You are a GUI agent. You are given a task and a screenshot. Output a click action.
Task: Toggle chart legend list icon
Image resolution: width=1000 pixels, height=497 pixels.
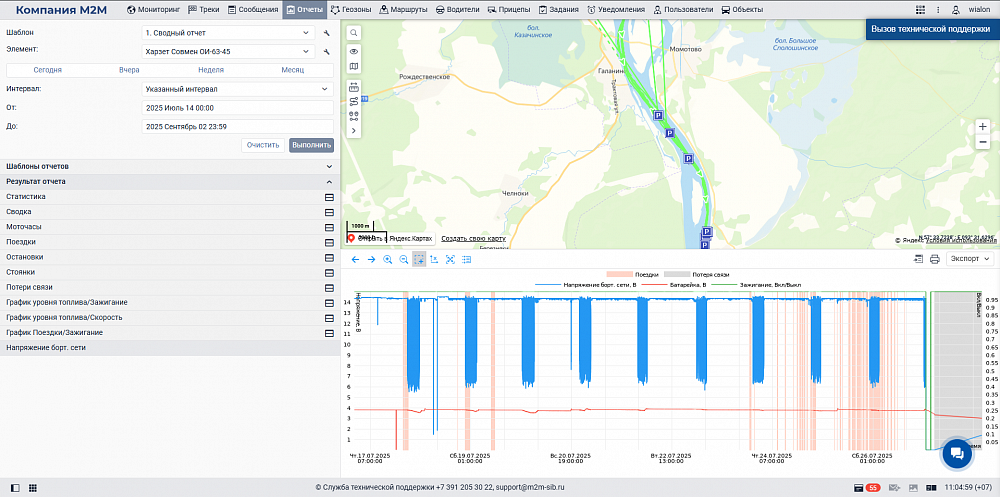466,259
